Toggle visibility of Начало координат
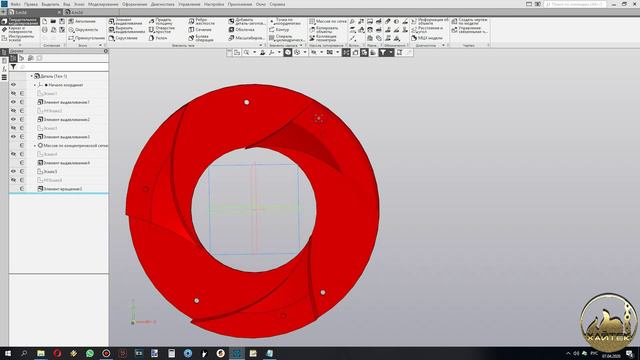This screenshot has width=640, height=360. tap(13, 85)
